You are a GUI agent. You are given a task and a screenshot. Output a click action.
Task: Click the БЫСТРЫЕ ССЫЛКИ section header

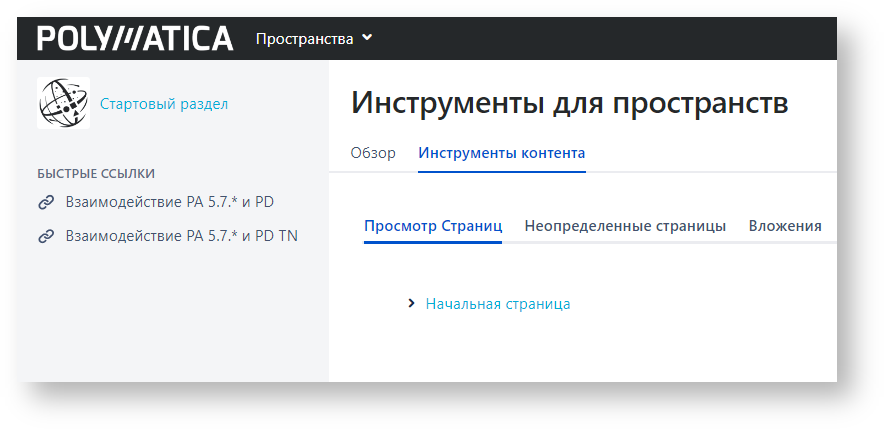96,173
